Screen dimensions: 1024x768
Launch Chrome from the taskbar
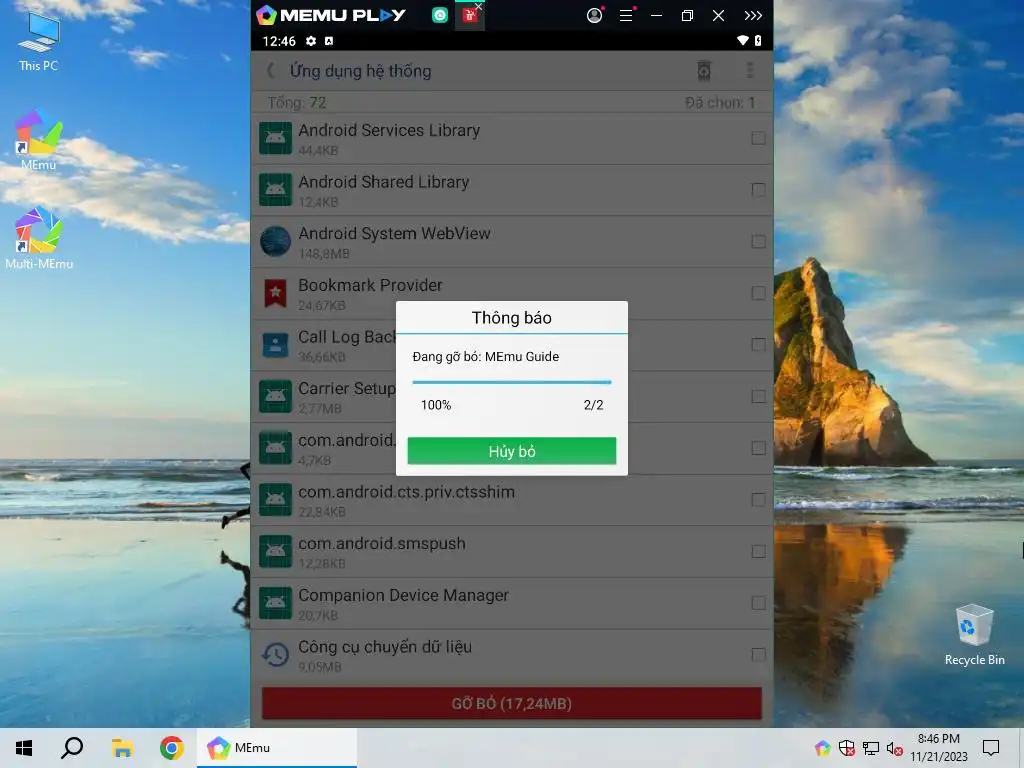pyautogui.click(x=172, y=748)
